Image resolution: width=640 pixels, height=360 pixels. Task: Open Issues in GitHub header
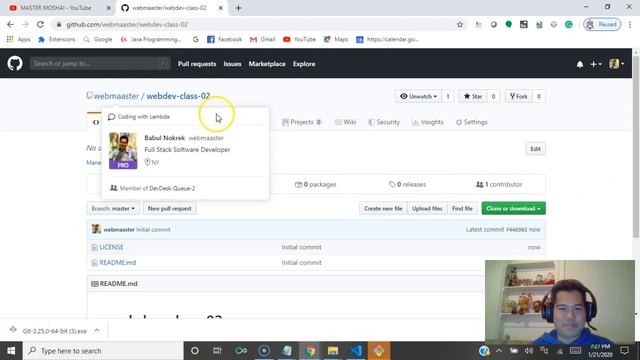[232, 64]
